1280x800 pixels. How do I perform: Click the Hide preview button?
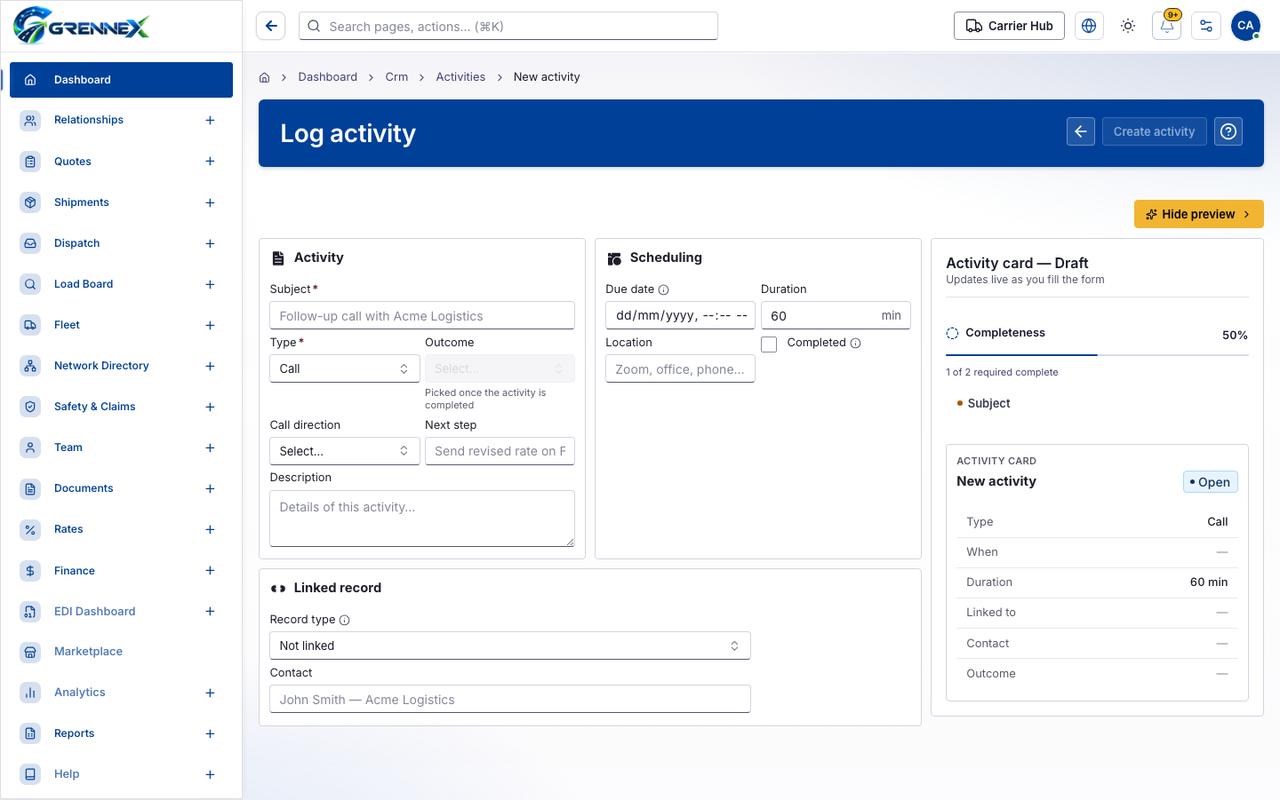click(1199, 214)
